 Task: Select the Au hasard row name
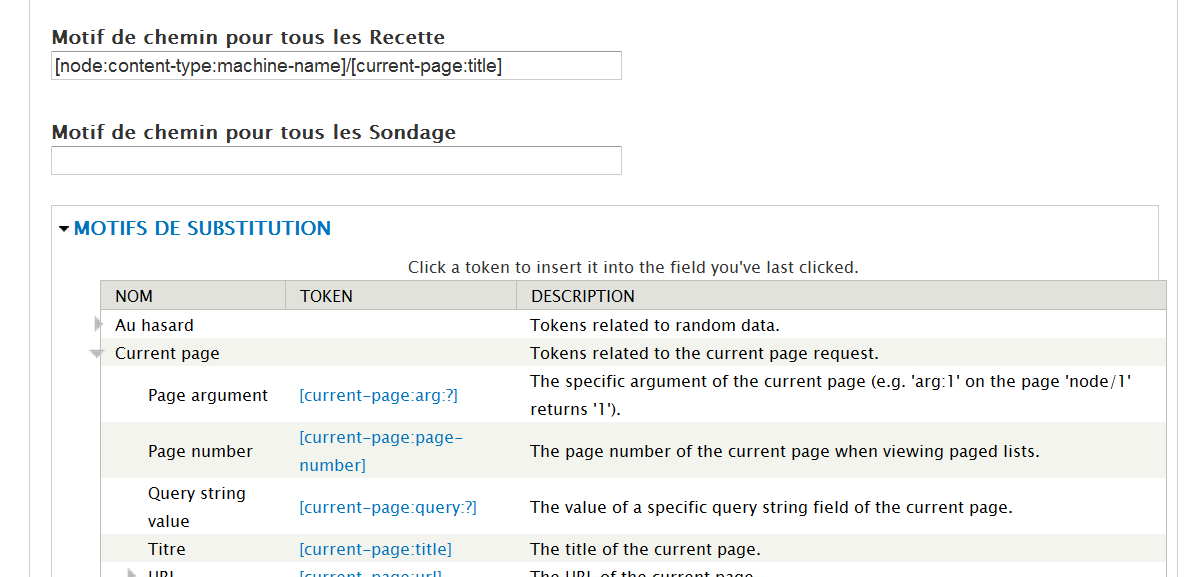pyautogui.click(x=154, y=325)
